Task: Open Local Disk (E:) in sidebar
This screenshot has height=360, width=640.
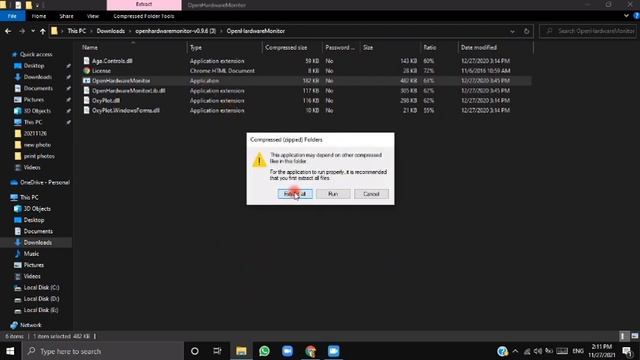Action: [41, 310]
